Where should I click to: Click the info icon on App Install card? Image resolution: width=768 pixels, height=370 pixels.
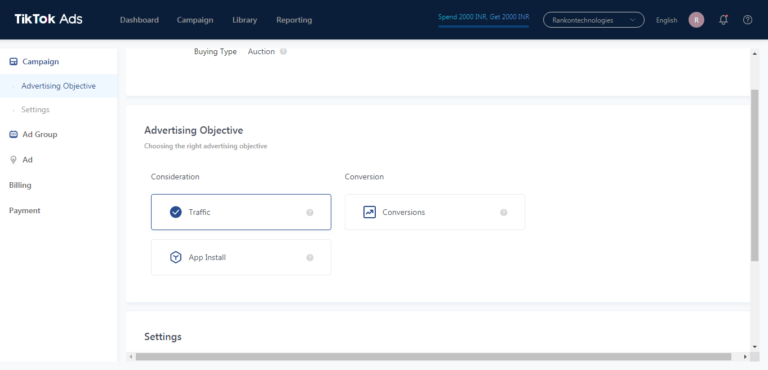[310, 258]
